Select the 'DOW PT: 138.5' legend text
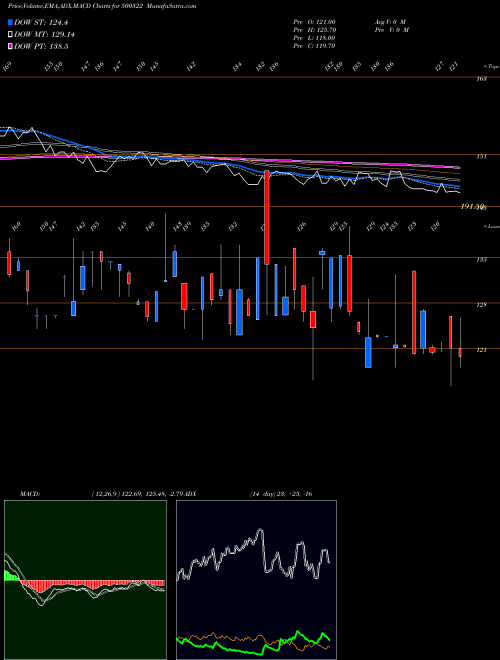Image resolution: width=500 pixels, height=660 pixels. point(41,46)
